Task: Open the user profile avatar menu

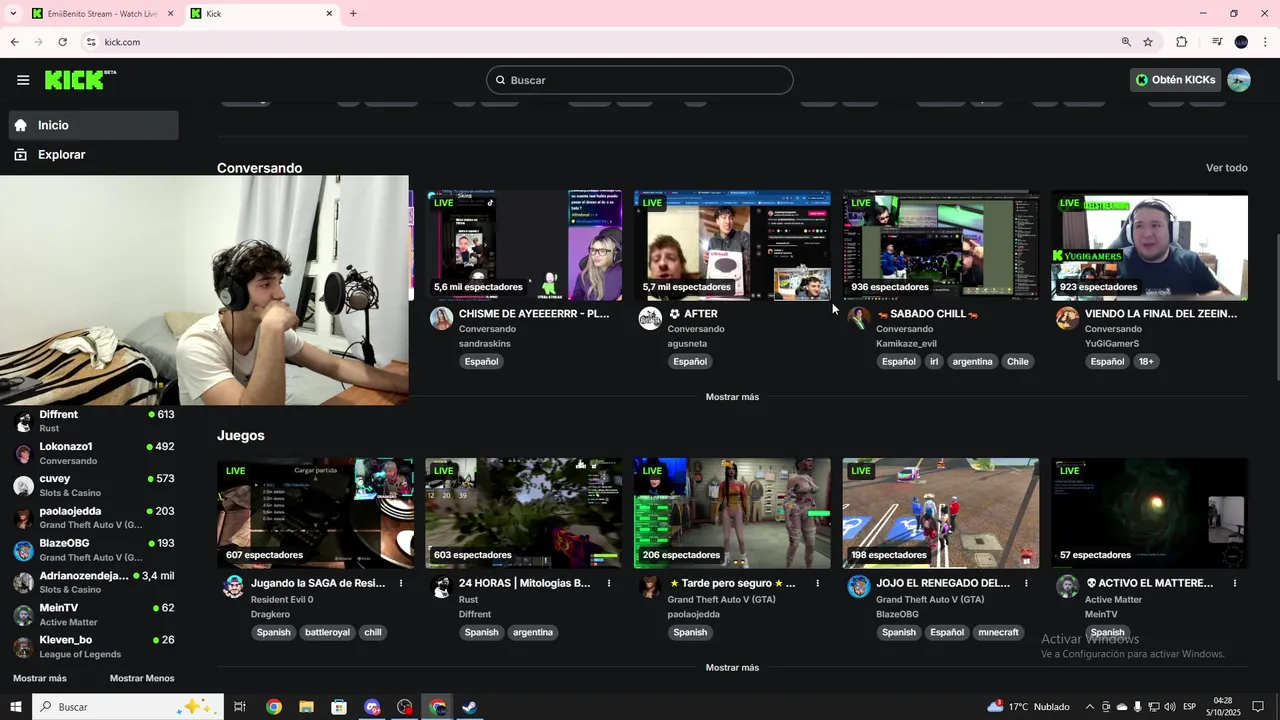Action: (1239, 80)
